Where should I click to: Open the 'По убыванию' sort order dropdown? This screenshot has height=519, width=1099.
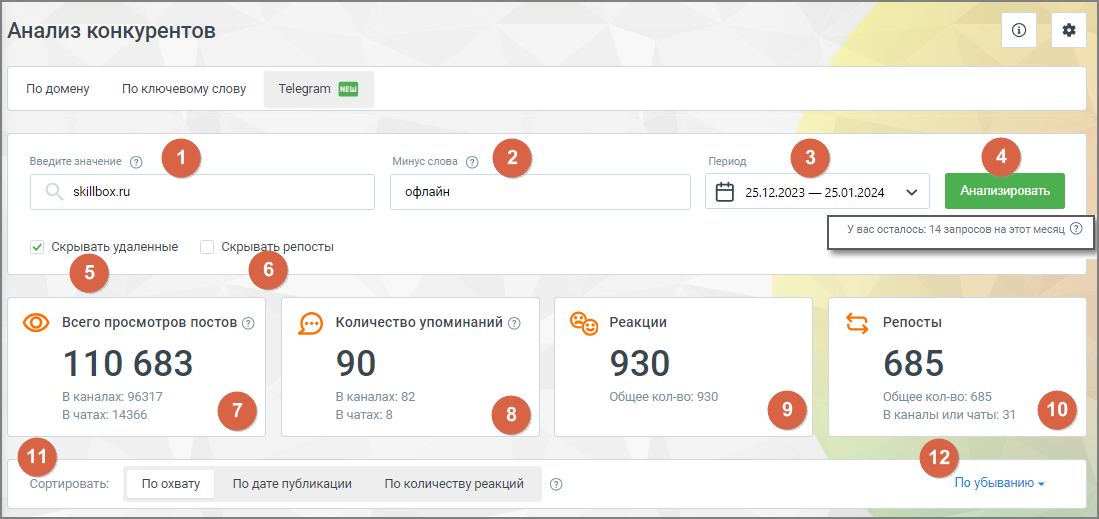(999, 483)
